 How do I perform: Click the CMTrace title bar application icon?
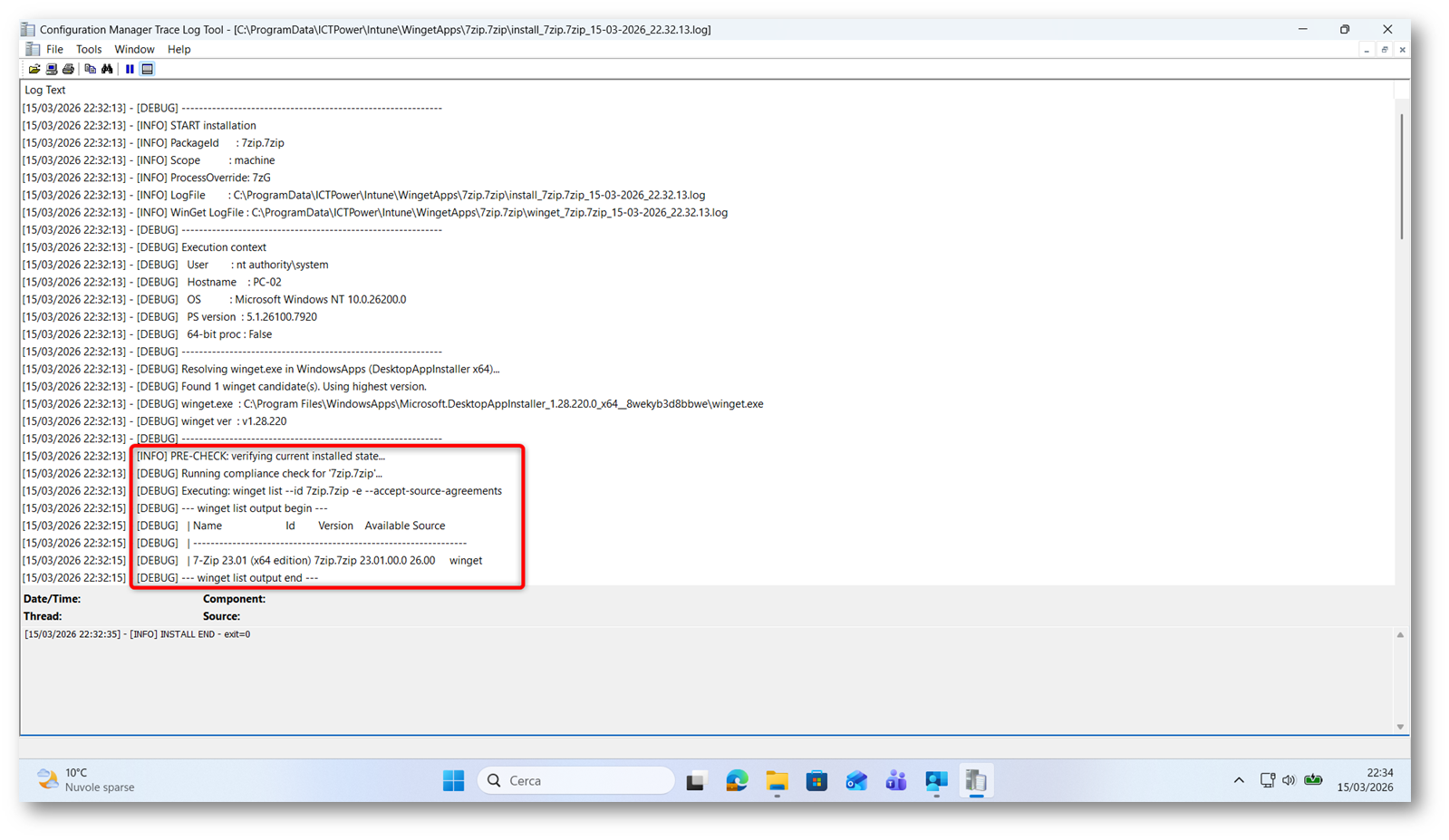point(28,29)
